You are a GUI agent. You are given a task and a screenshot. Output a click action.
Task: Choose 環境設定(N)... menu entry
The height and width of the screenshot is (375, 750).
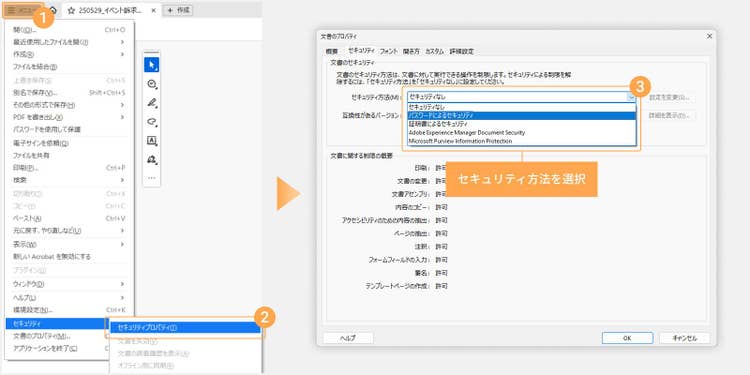point(70,310)
